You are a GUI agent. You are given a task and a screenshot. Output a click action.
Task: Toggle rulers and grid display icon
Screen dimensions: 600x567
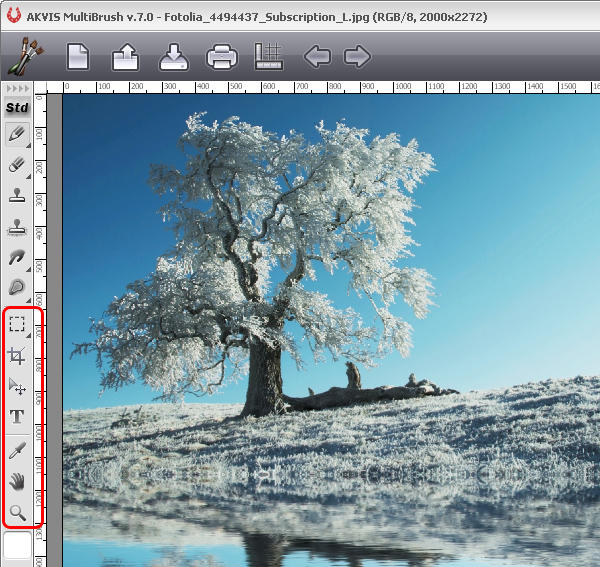click(269, 56)
